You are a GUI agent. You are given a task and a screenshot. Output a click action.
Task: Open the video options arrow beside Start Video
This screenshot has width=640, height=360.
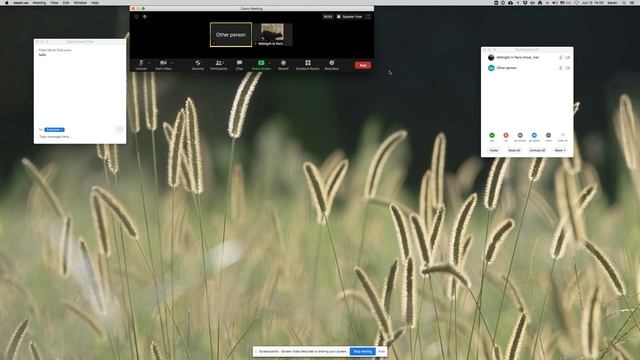171,63
